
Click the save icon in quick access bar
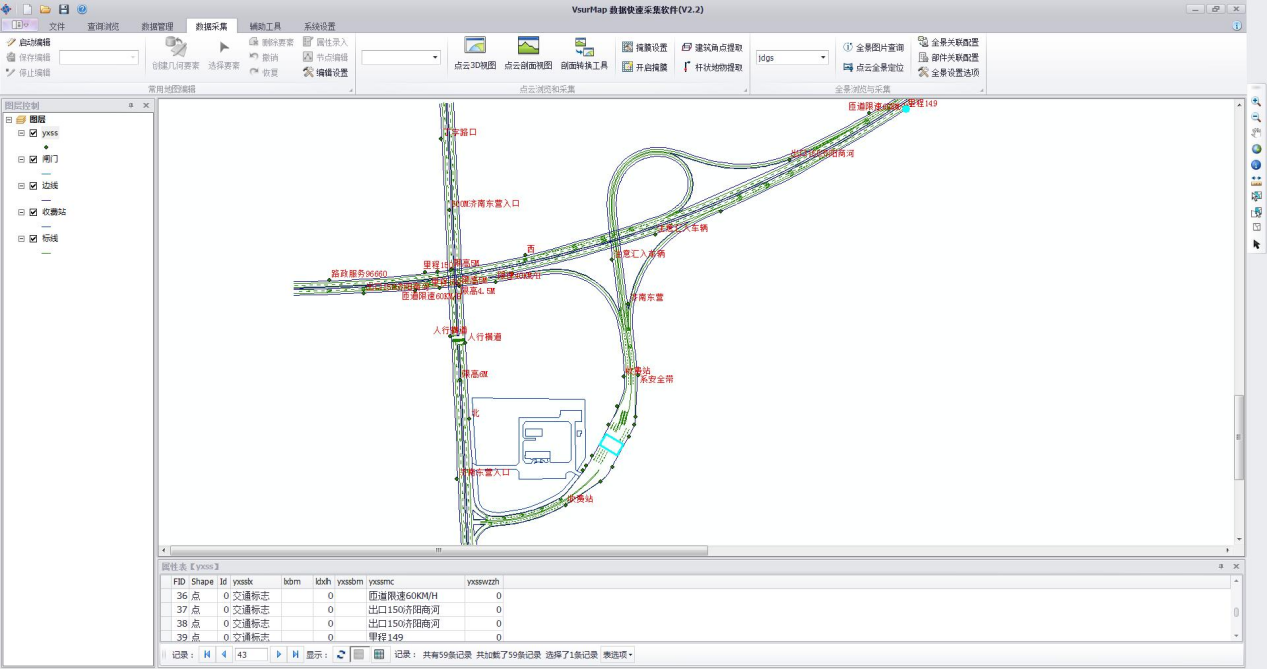coord(64,9)
